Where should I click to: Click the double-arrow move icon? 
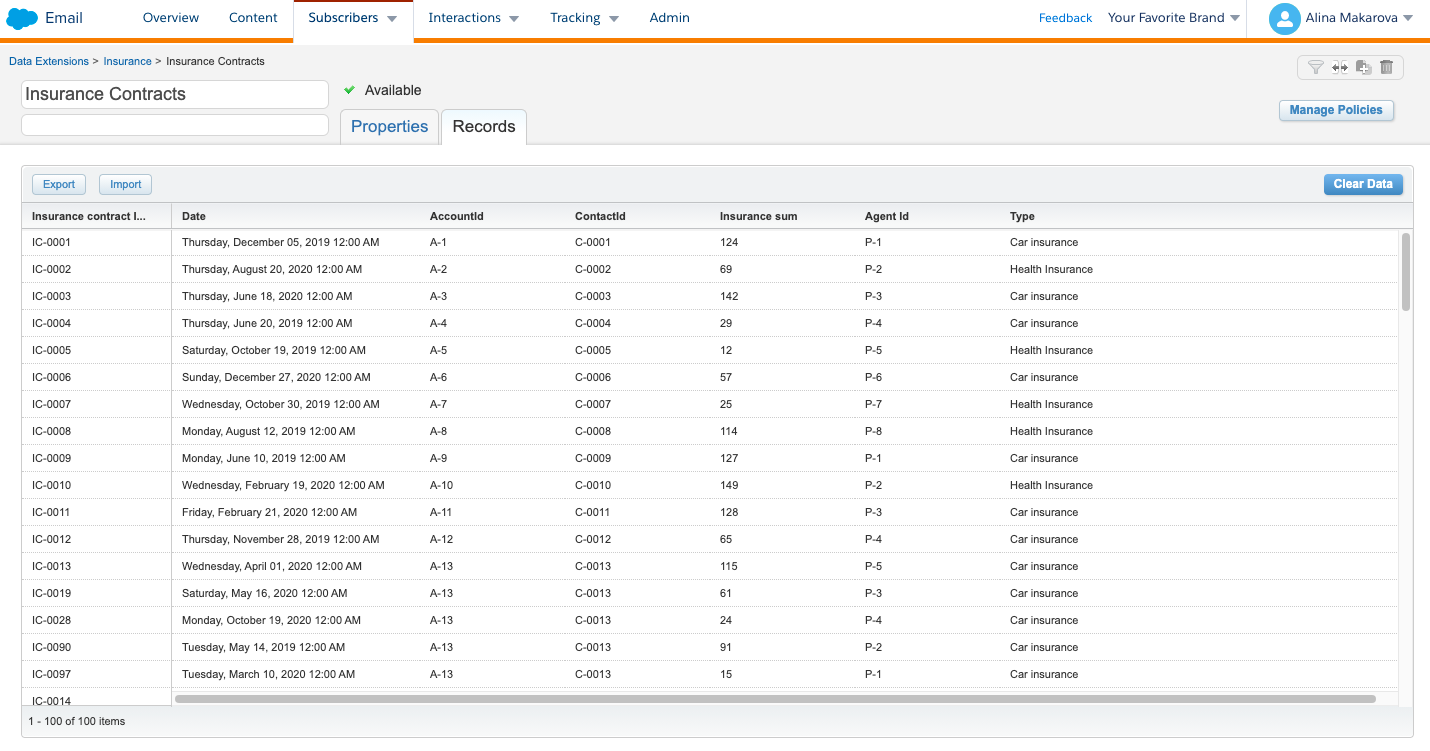pyautogui.click(x=1339, y=67)
